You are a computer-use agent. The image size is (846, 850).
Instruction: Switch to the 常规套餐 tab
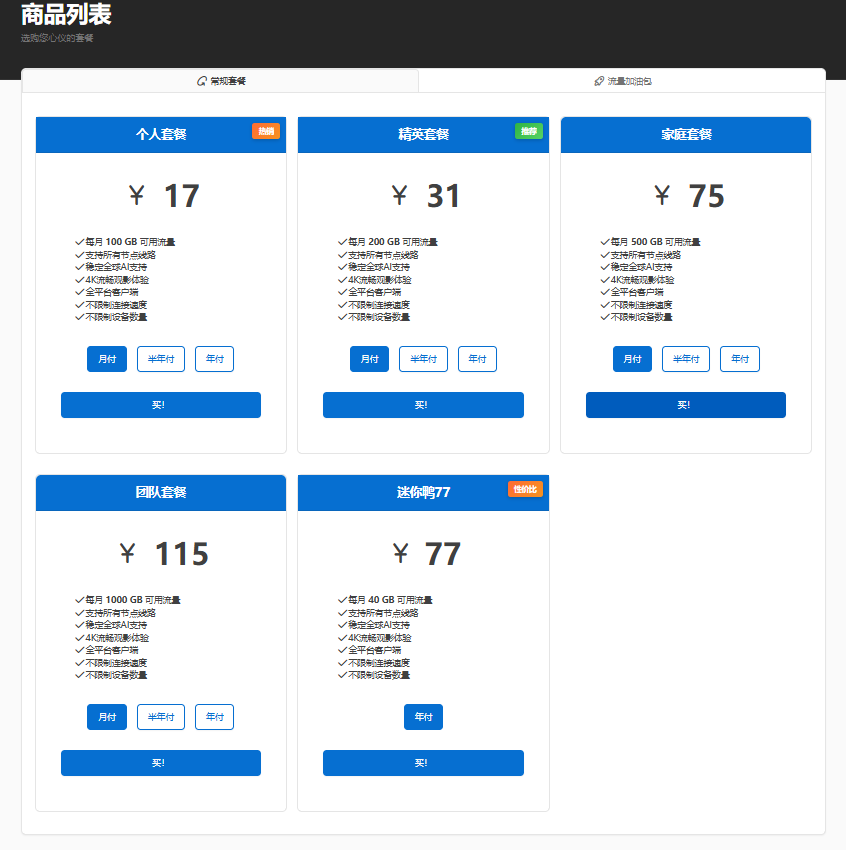pyautogui.click(x=220, y=81)
